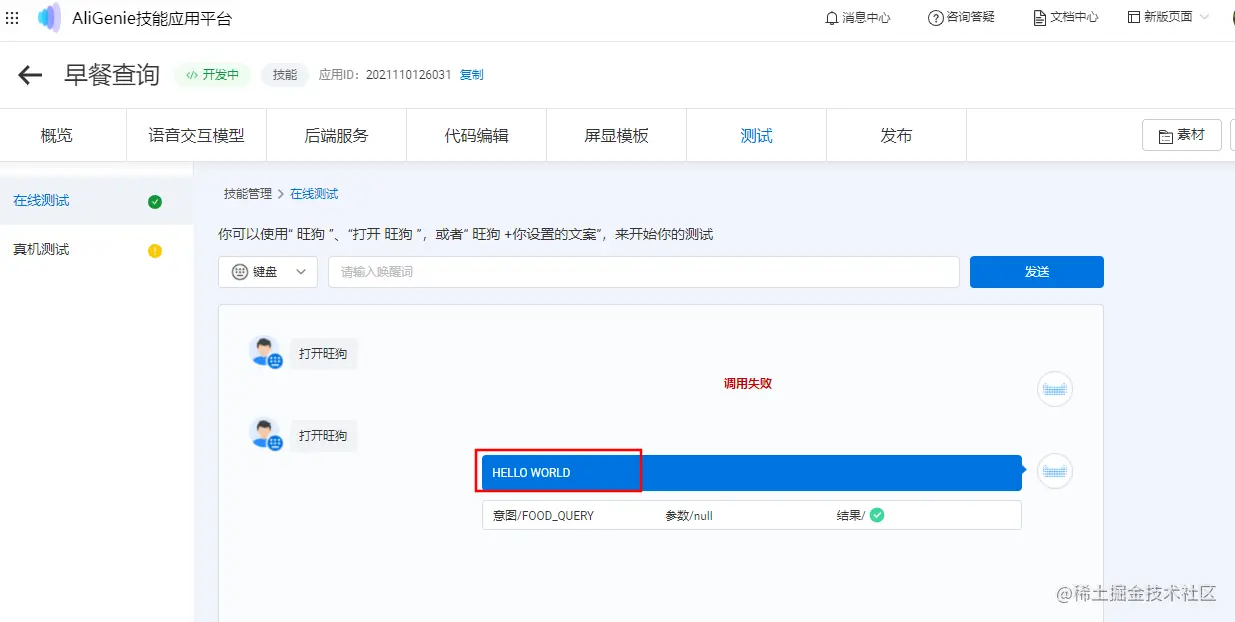Click the 素材 button
Viewport: 1235px width, 622px height.
click(1182, 135)
